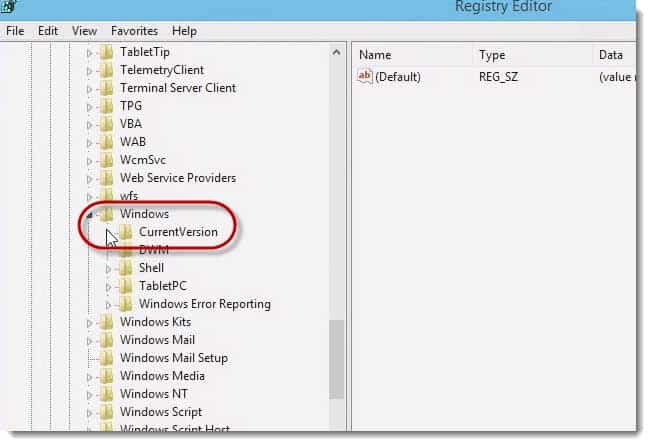Click the WAB folder icon
Image resolution: width=651 pixels, height=446 pixels.
tap(107, 142)
